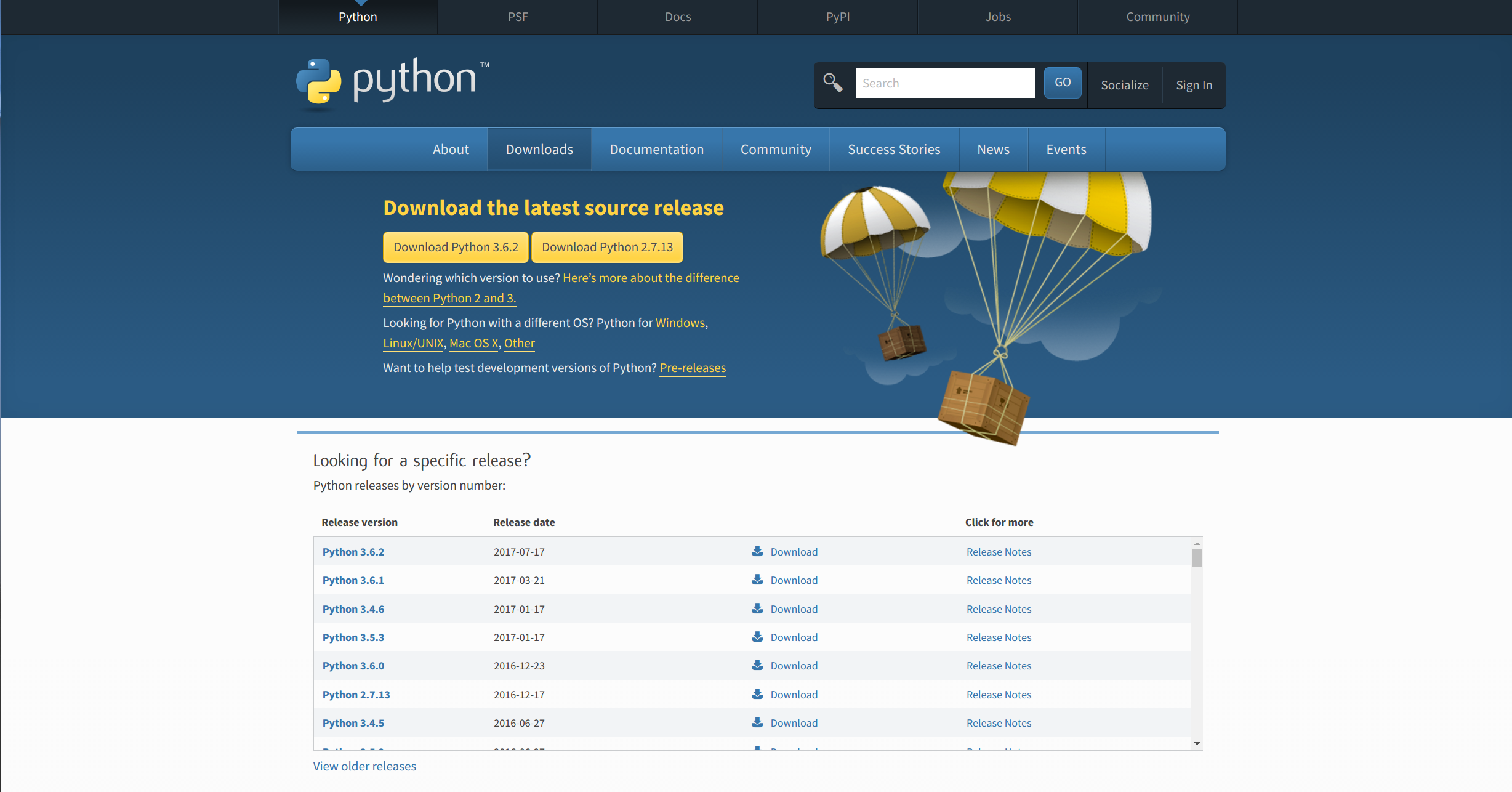Switch to the PSF top tab
This screenshot has width=1512, height=792.
pyautogui.click(x=518, y=17)
